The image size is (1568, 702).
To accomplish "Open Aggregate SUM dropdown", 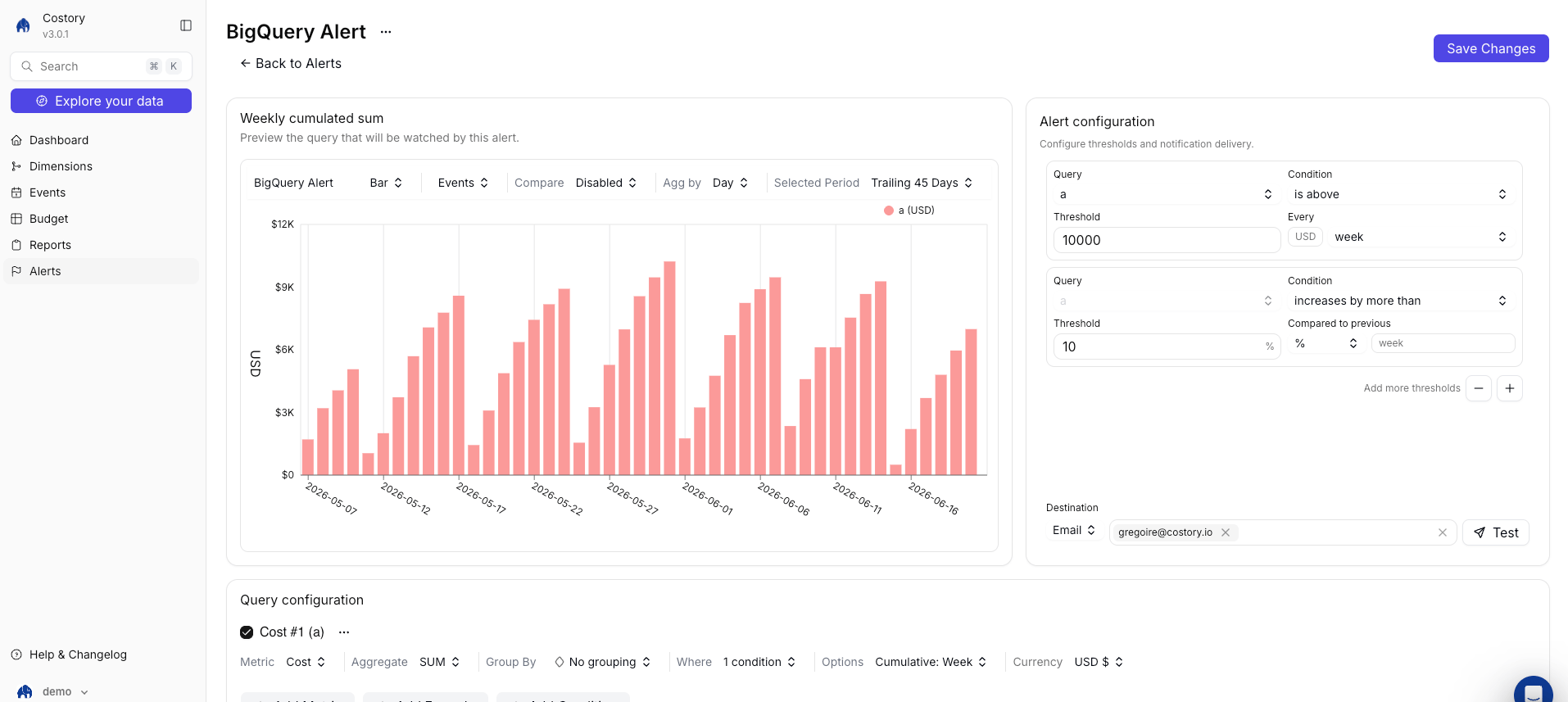I will tap(439, 662).
